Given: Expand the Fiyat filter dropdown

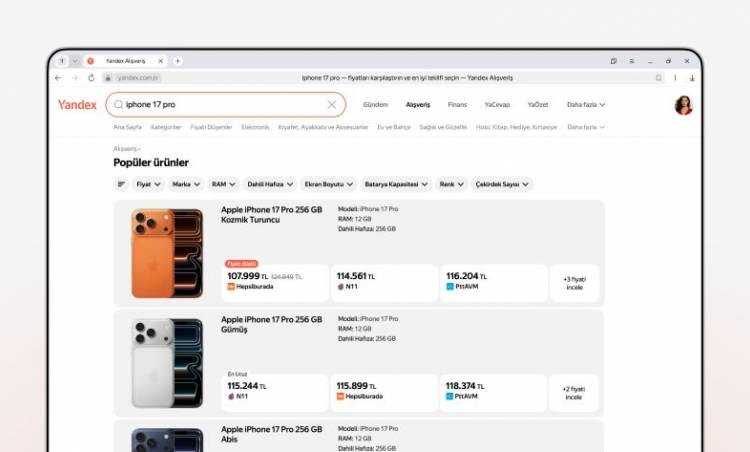Looking at the screenshot, I should pyautogui.click(x=149, y=184).
